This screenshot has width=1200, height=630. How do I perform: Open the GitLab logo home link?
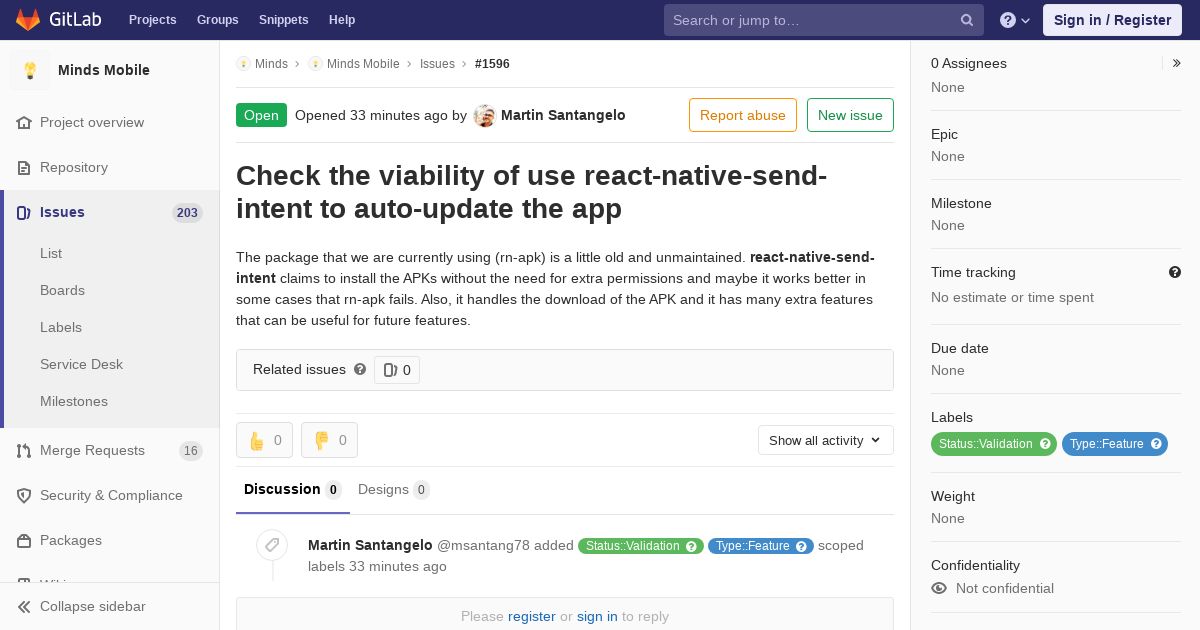click(58, 20)
